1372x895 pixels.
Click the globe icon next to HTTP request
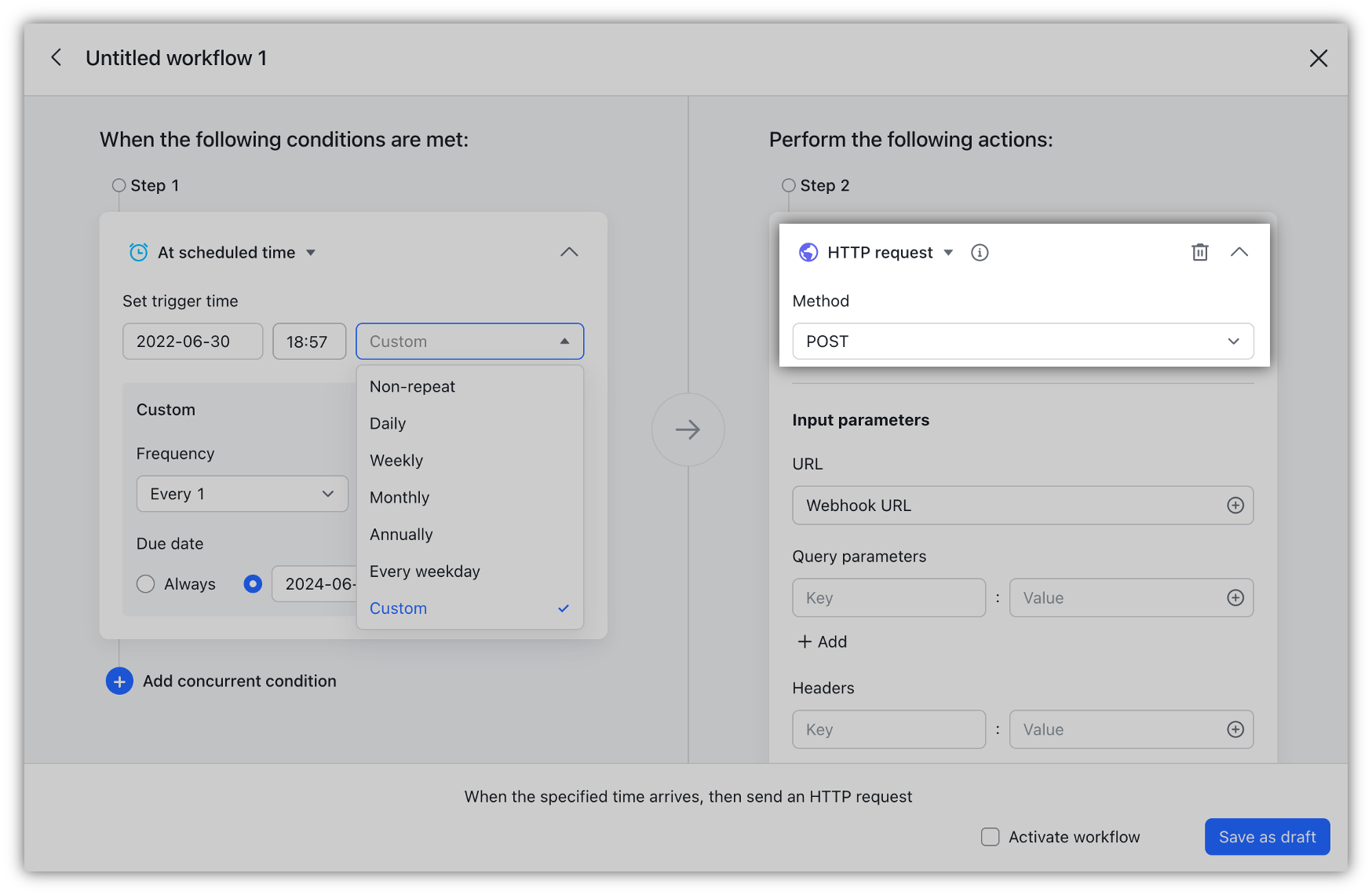(x=809, y=252)
